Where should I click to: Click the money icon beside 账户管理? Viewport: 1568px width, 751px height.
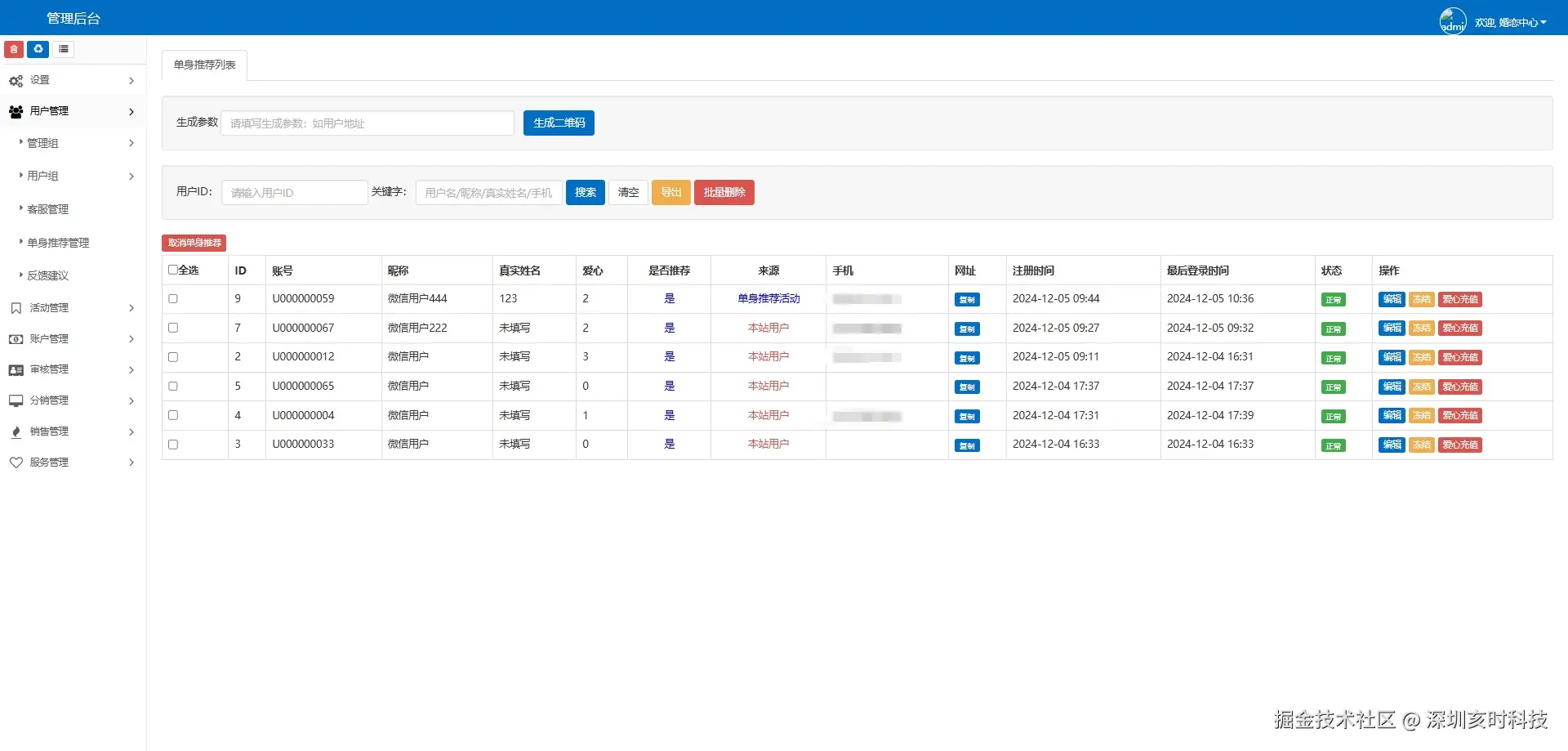16,339
